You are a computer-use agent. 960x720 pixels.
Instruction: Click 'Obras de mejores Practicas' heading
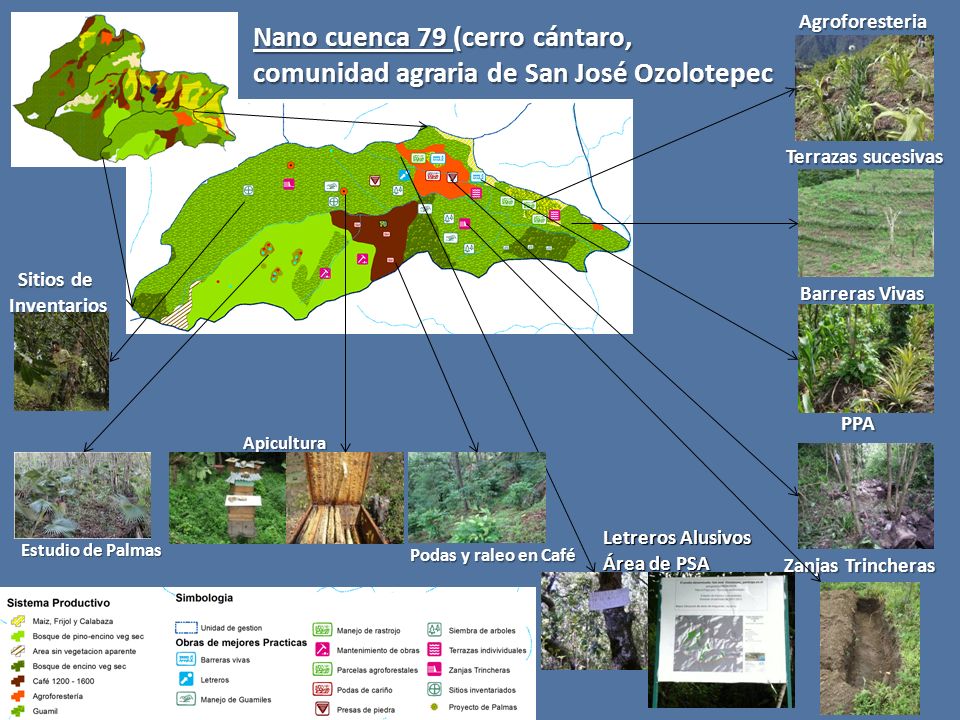(x=241, y=642)
